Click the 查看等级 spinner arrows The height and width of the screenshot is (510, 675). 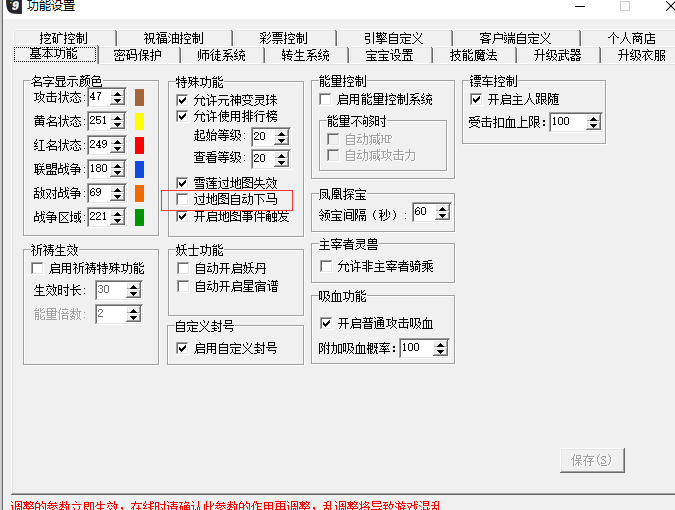click(282, 159)
